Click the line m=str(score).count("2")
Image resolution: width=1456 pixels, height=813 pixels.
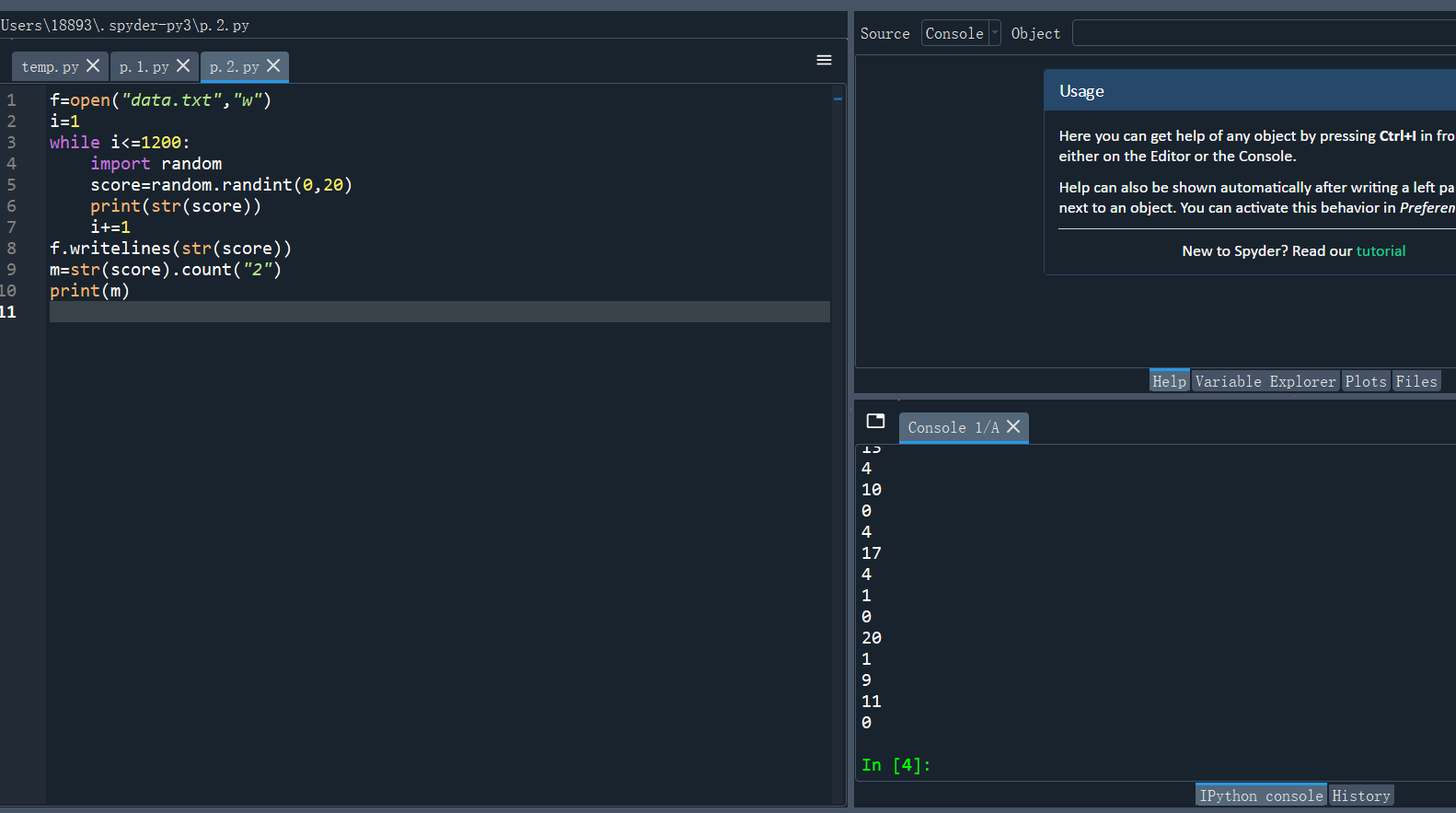coord(166,270)
